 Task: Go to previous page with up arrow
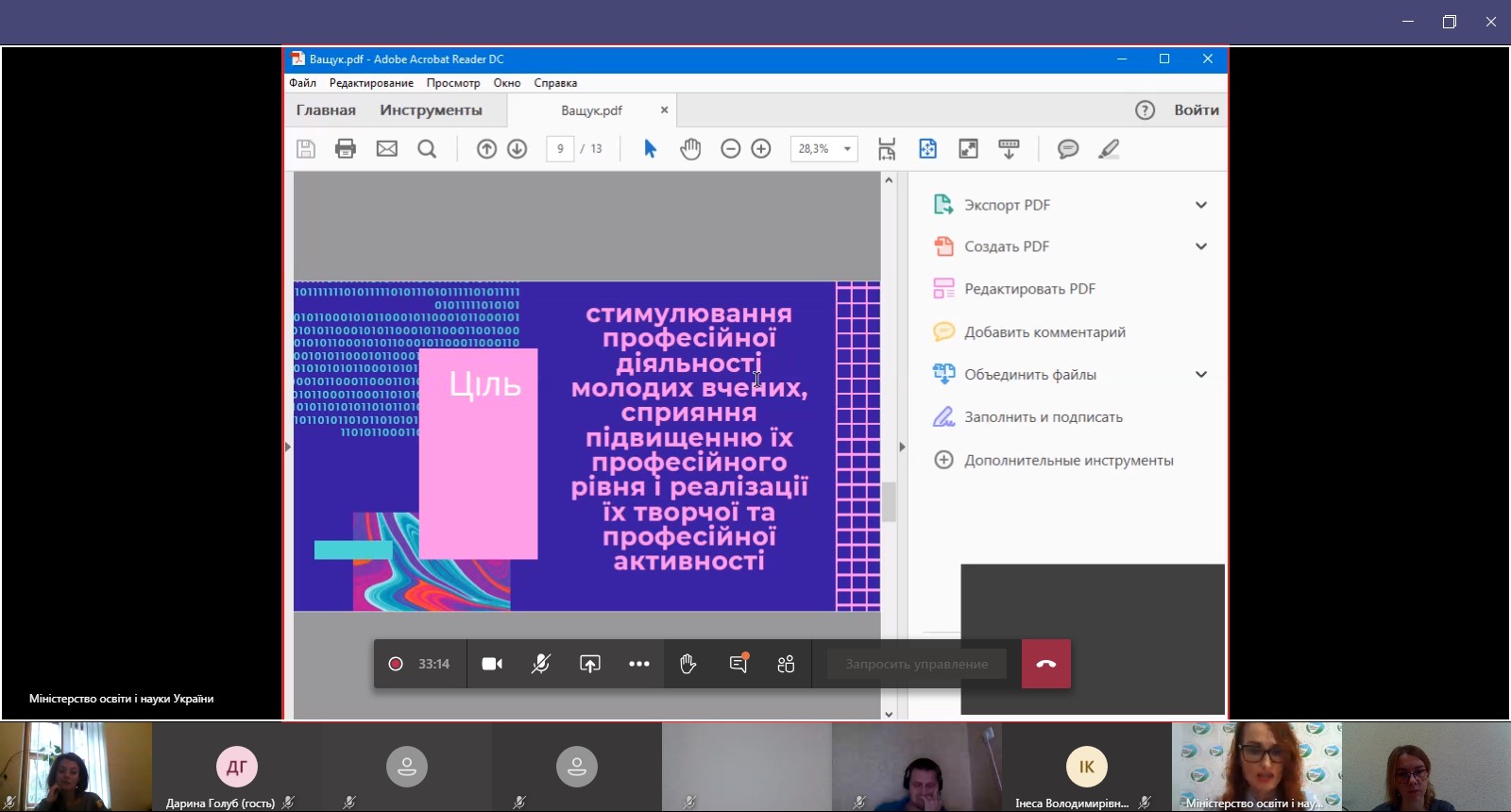tap(486, 149)
